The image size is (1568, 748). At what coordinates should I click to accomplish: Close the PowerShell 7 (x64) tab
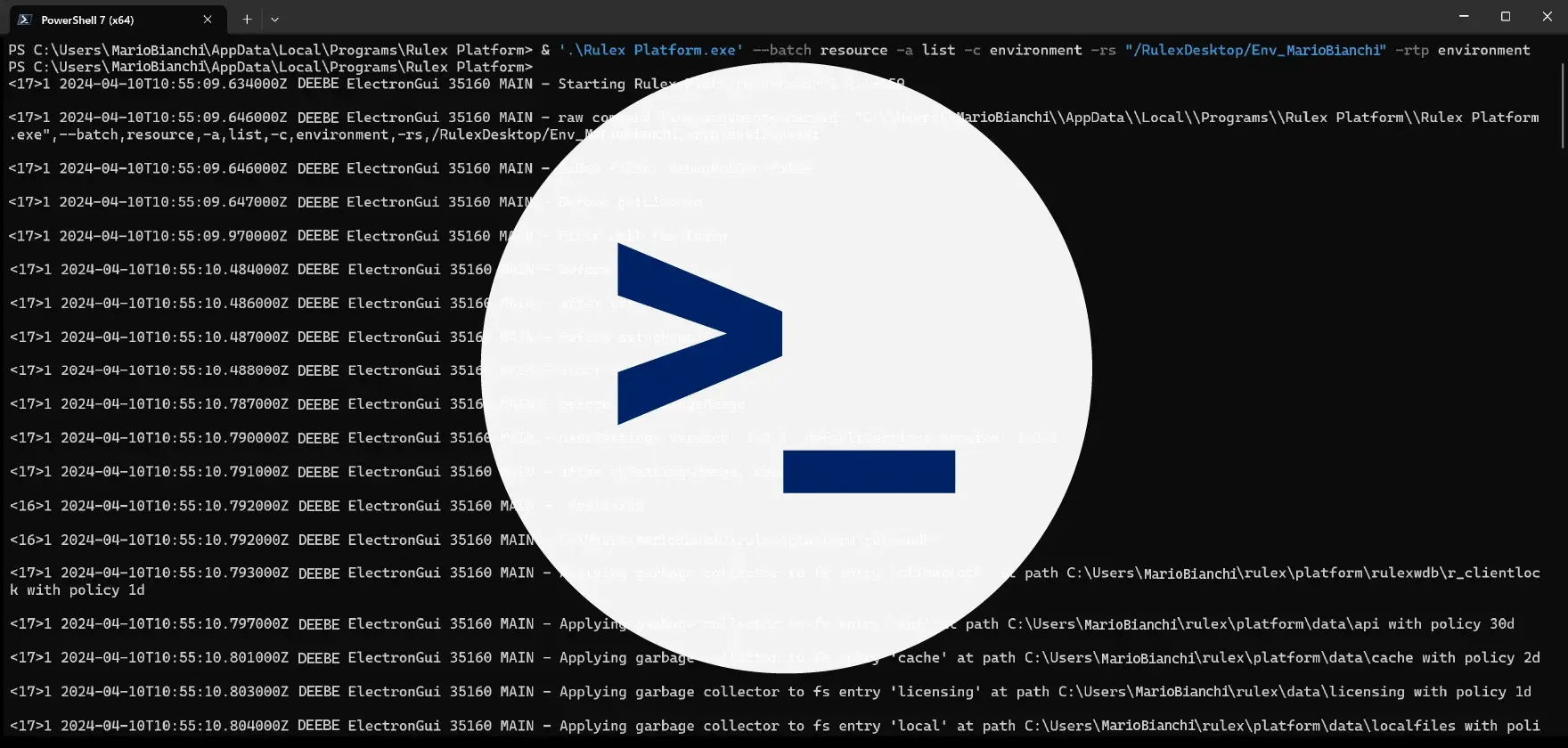(x=208, y=19)
